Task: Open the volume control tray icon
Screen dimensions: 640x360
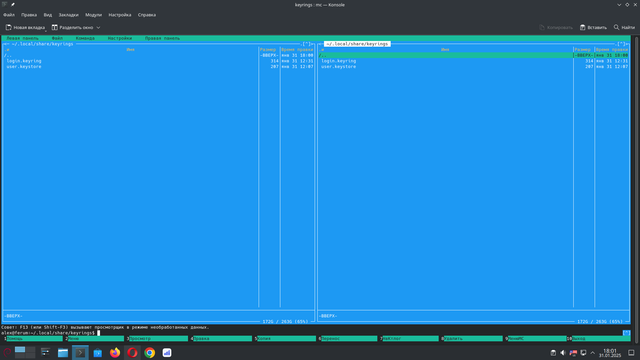Action: 563,353
